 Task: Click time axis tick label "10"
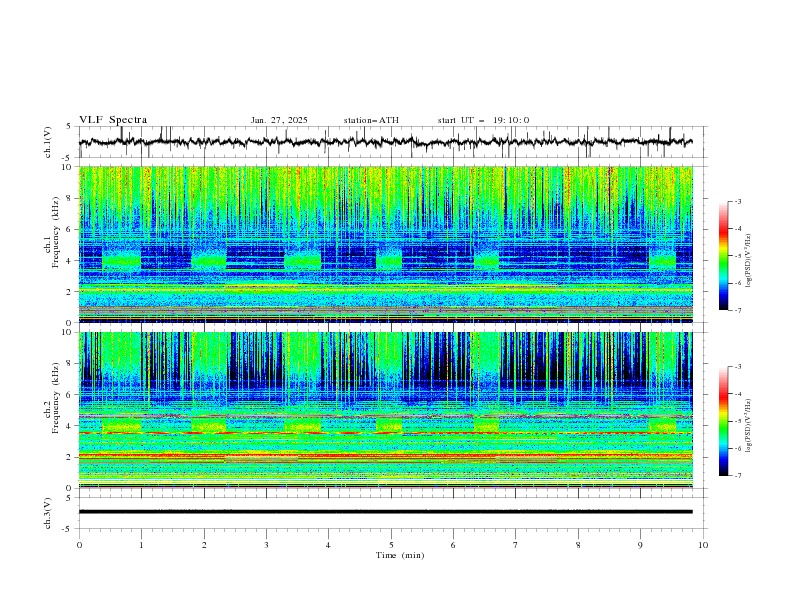(703, 545)
